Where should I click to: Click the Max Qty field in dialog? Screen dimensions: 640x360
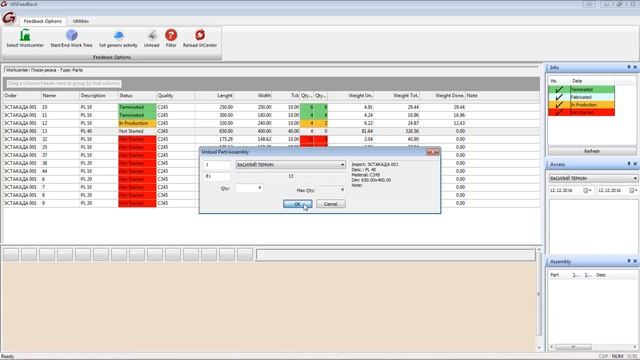[331, 190]
